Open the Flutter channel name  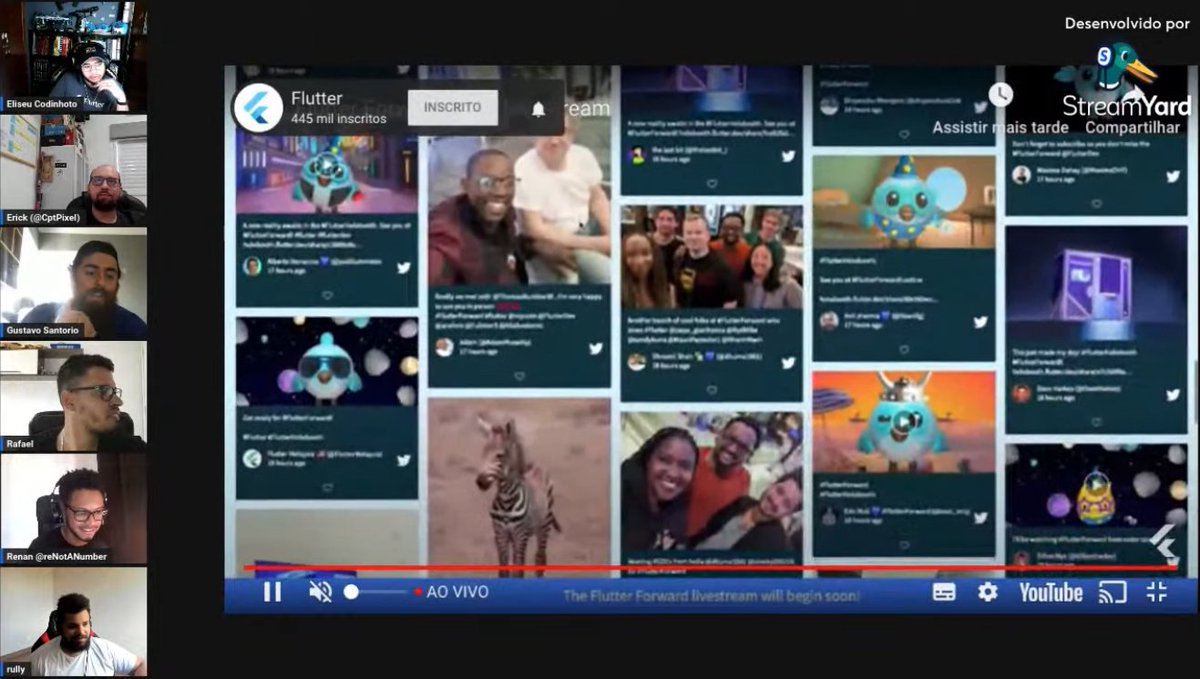[x=317, y=98]
